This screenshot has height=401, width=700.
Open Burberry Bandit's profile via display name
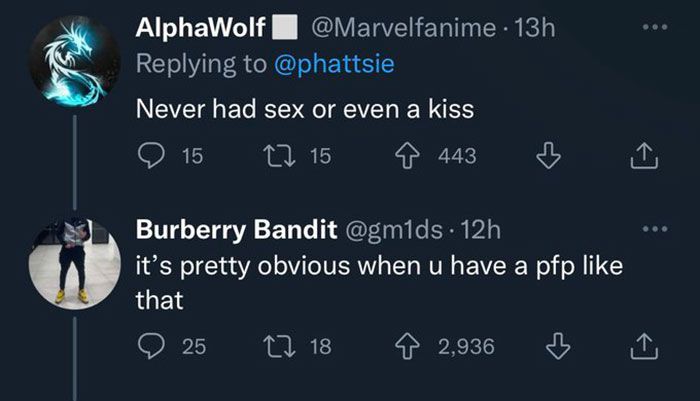click(x=235, y=231)
